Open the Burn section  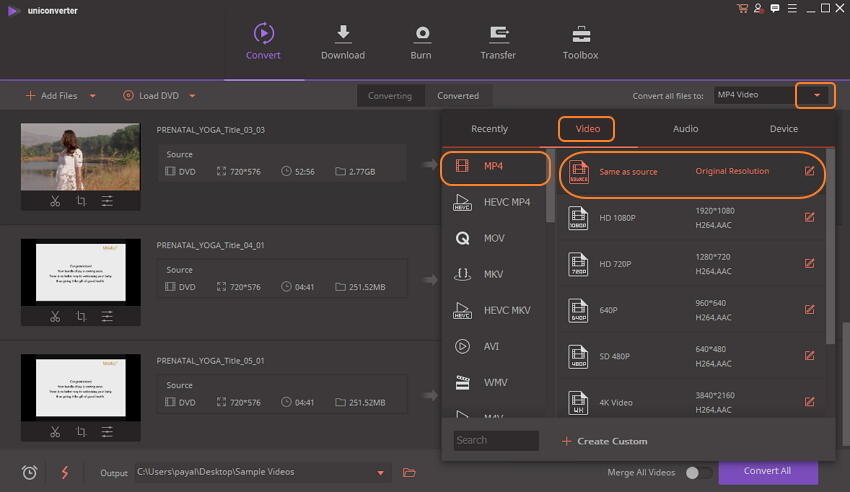pyautogui.click(x=421, y=41)
